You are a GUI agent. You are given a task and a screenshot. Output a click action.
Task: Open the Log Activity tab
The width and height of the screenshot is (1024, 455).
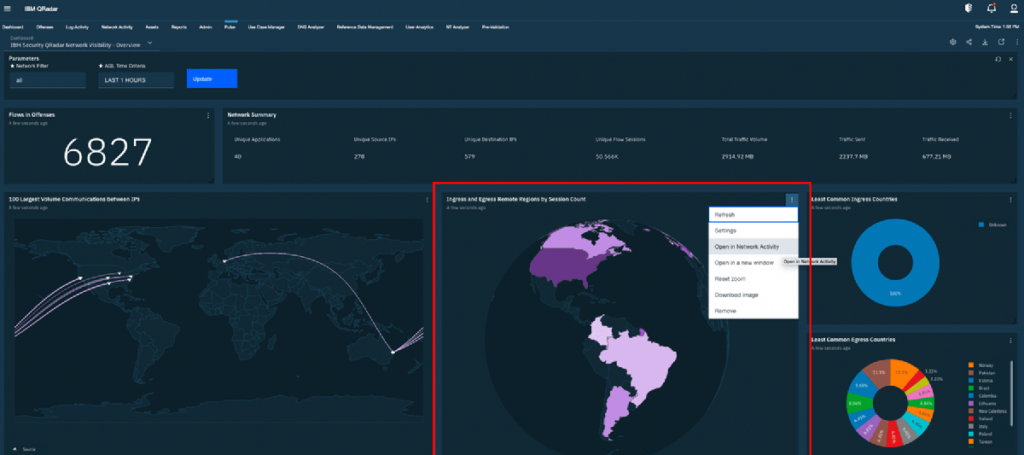[77, 27]
